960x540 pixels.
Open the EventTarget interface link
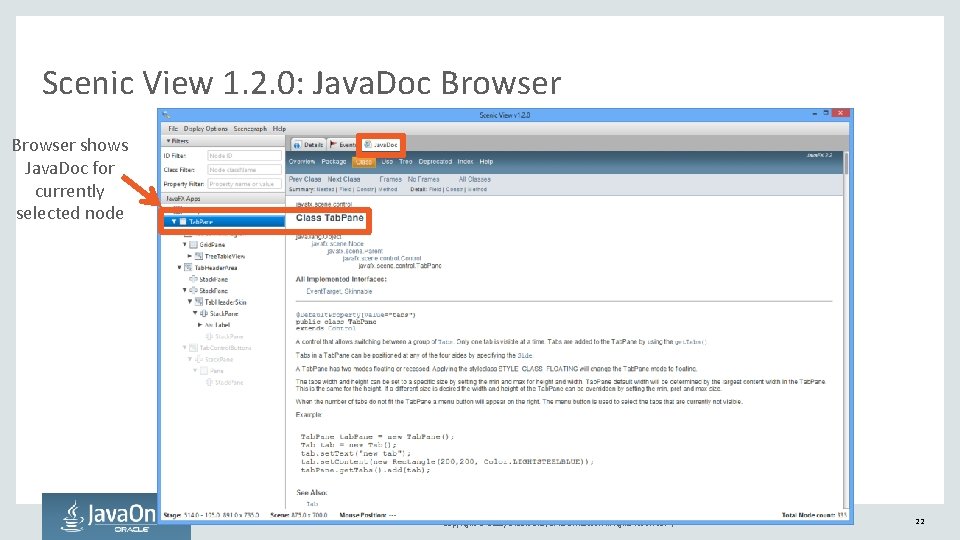click(323, 291)
